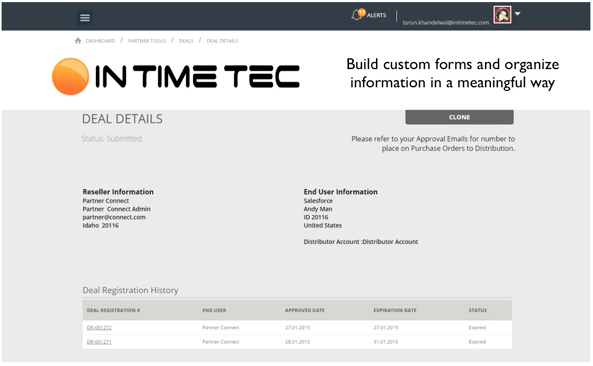The height and width of the screenshot is (366, 593).
Task: Click Distributor Account text
Action: pyautogui.click(x=361, y=242)
